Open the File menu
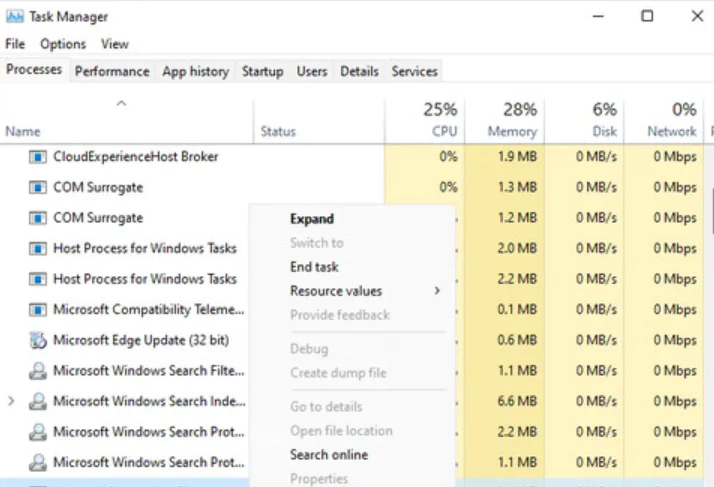The width and height of the screenshot is (714, 487). click(15, 44)
